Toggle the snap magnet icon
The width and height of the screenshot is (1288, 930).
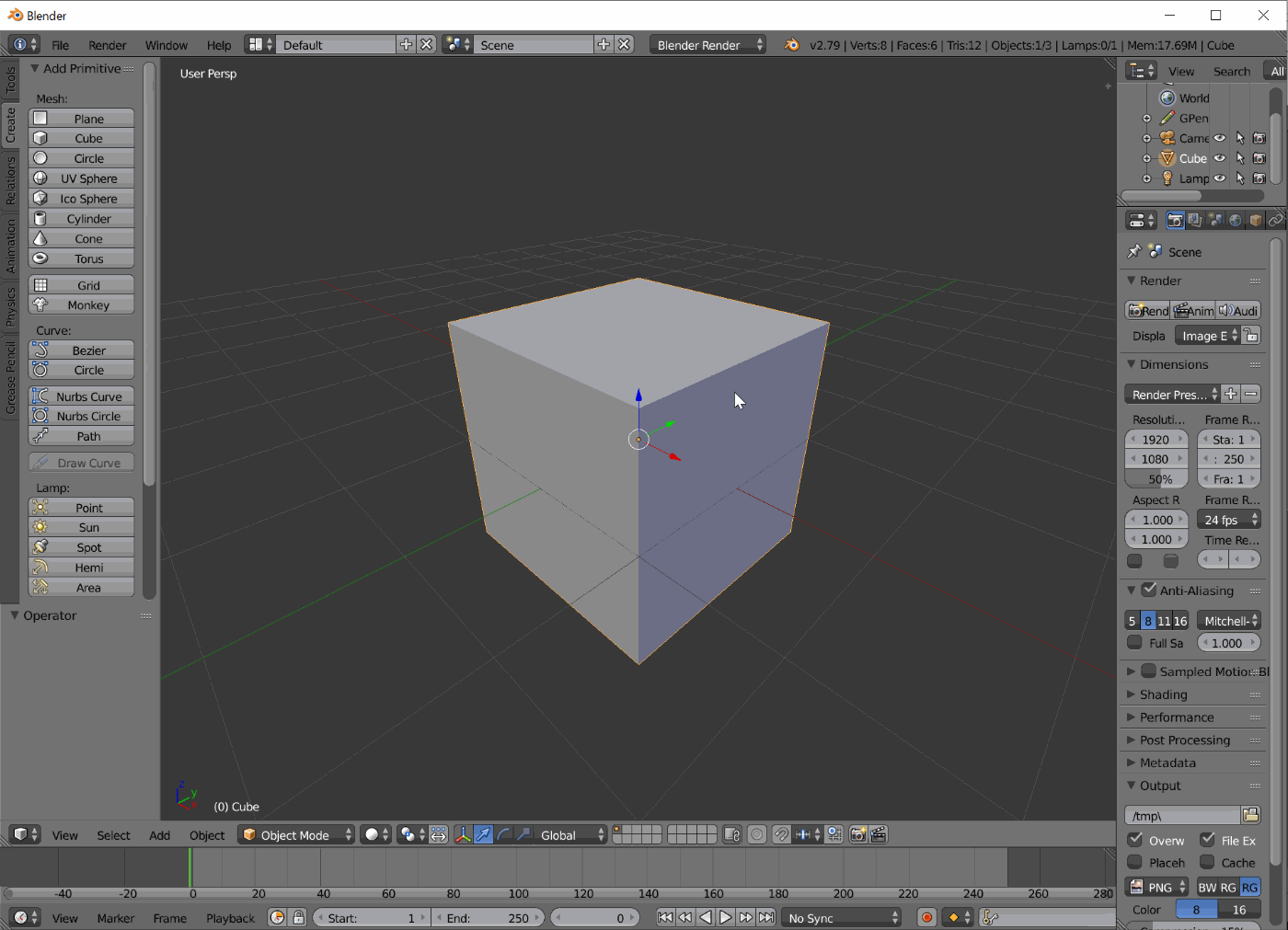tap(781, 834)
